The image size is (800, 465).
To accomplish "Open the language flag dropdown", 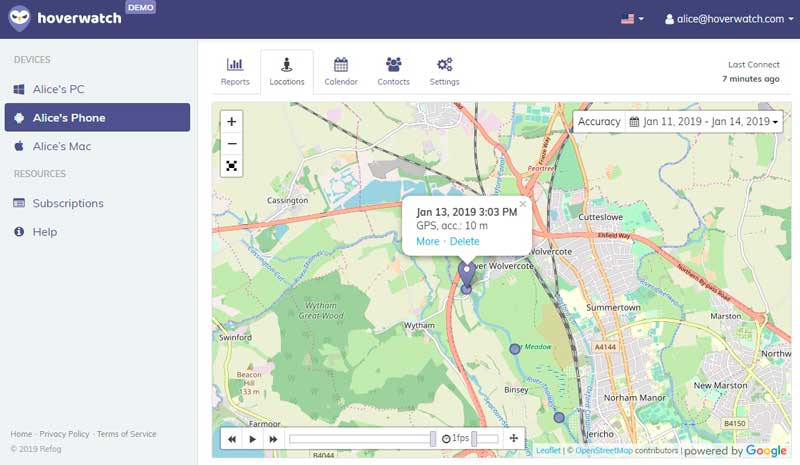I will (x=632, y=19).
